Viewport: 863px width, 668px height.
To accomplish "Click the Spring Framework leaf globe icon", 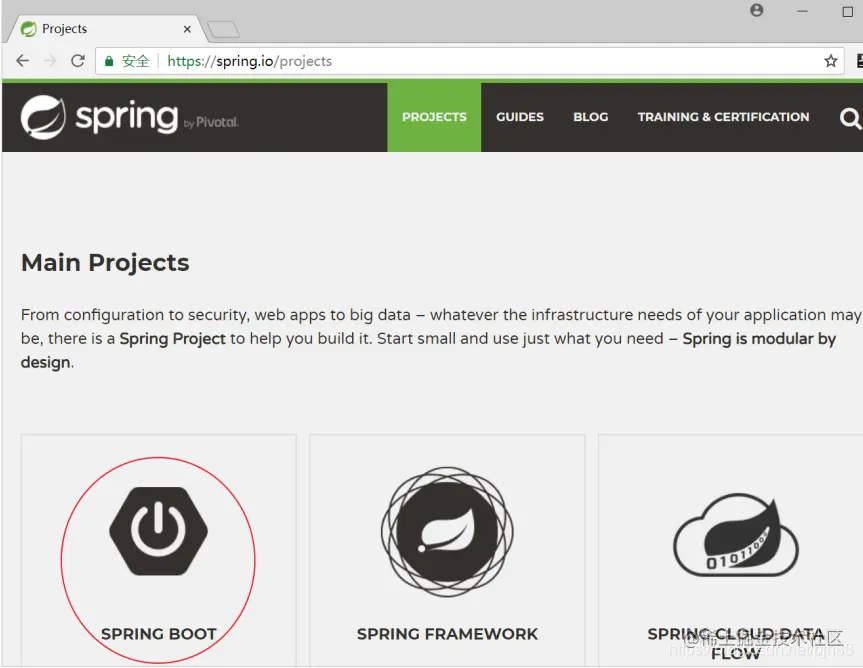I will (447, 532).
